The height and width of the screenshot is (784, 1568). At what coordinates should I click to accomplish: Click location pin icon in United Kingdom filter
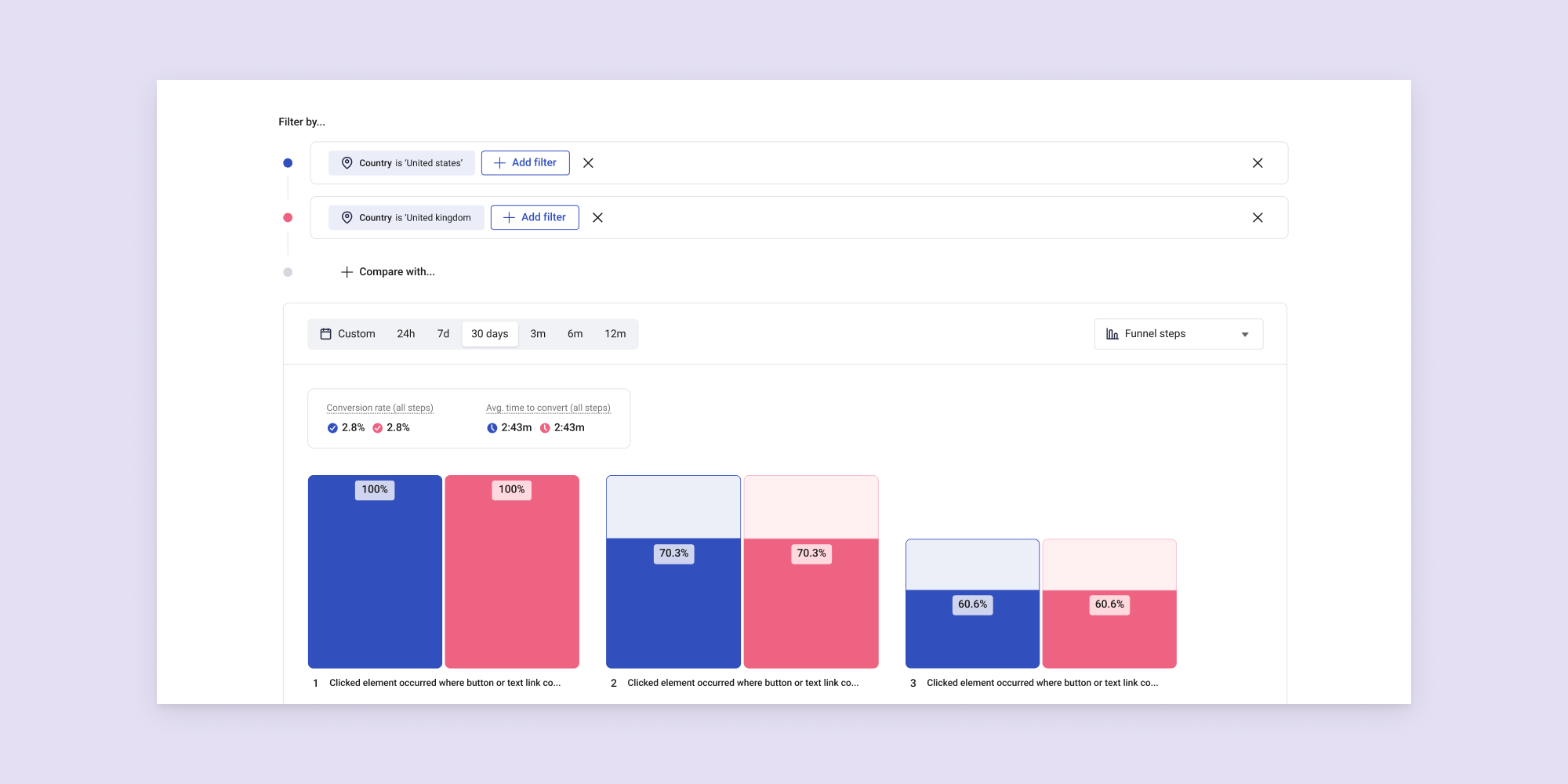(x=347, y=218)
